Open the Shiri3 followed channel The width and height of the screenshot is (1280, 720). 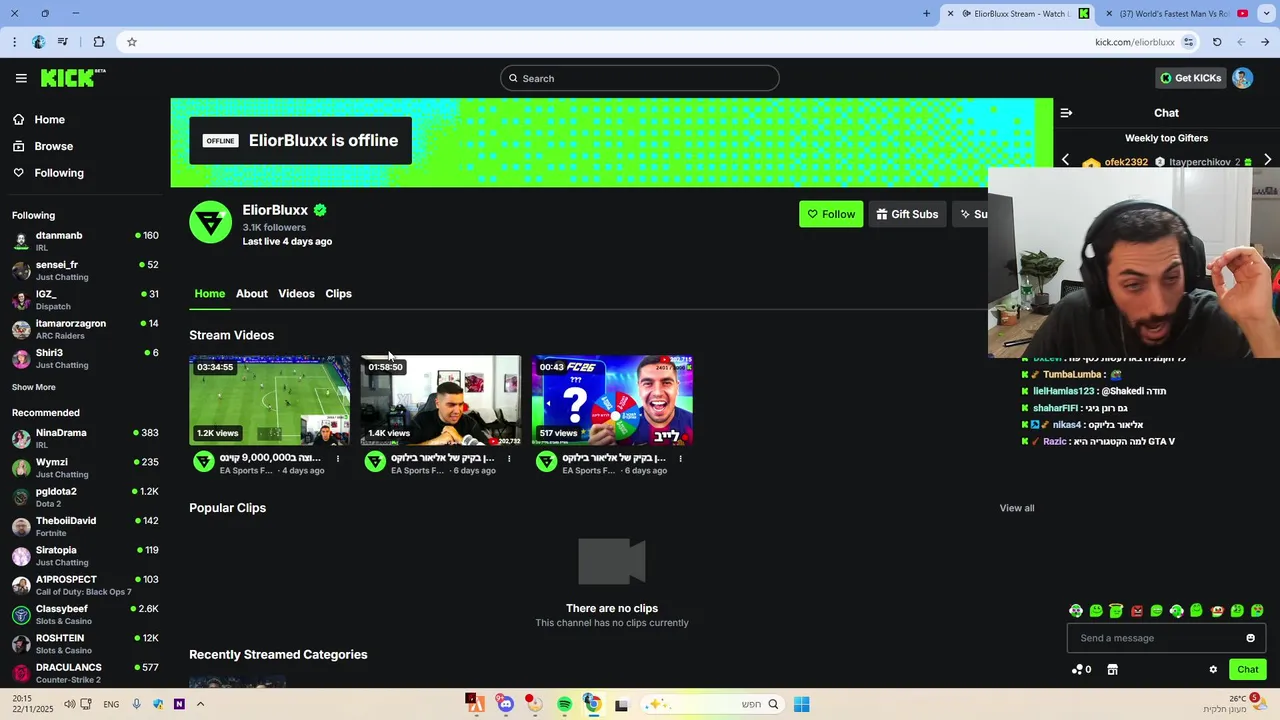click(85, 358)
